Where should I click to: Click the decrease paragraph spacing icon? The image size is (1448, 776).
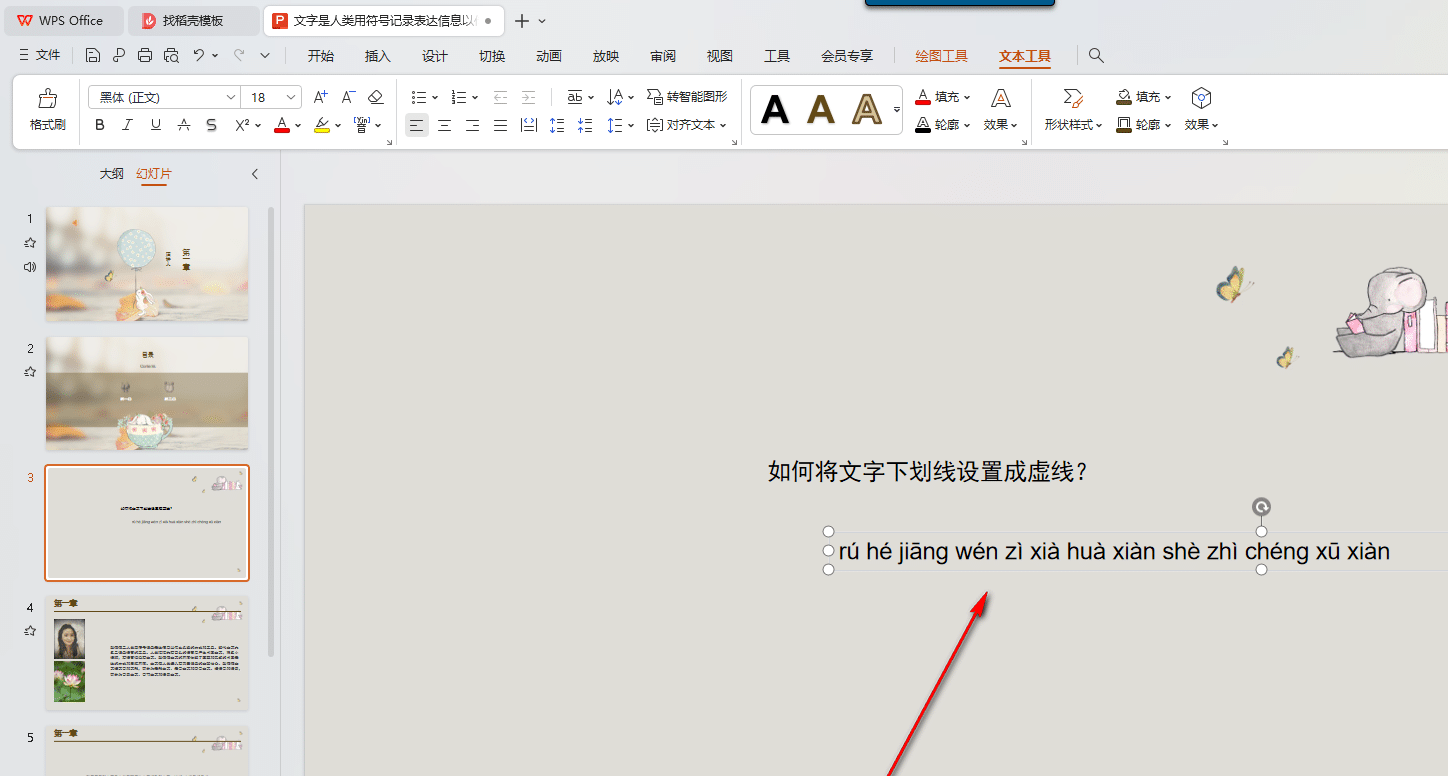[585, 125]
